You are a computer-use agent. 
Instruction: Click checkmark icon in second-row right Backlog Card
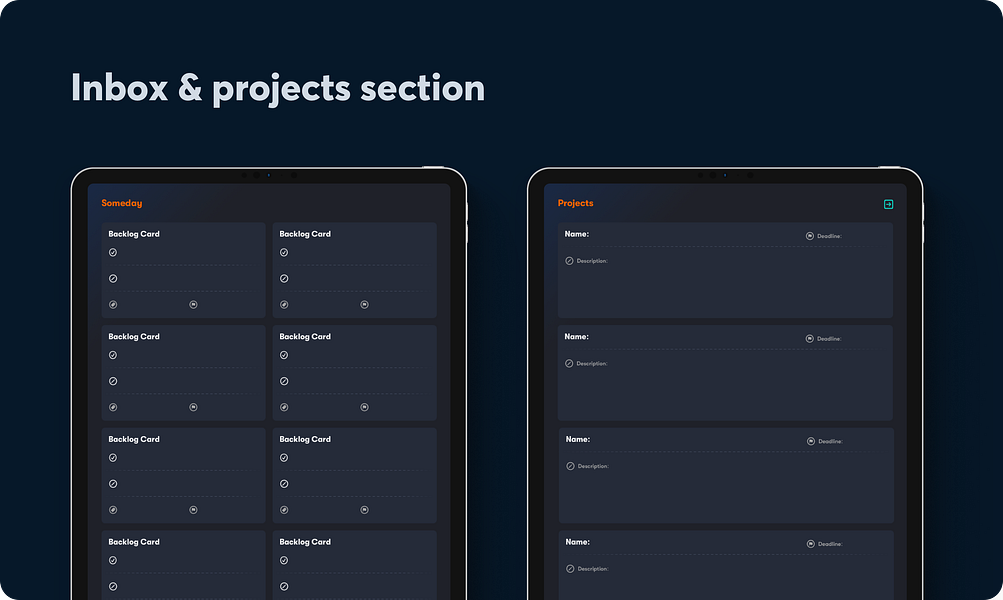[284, 355]
